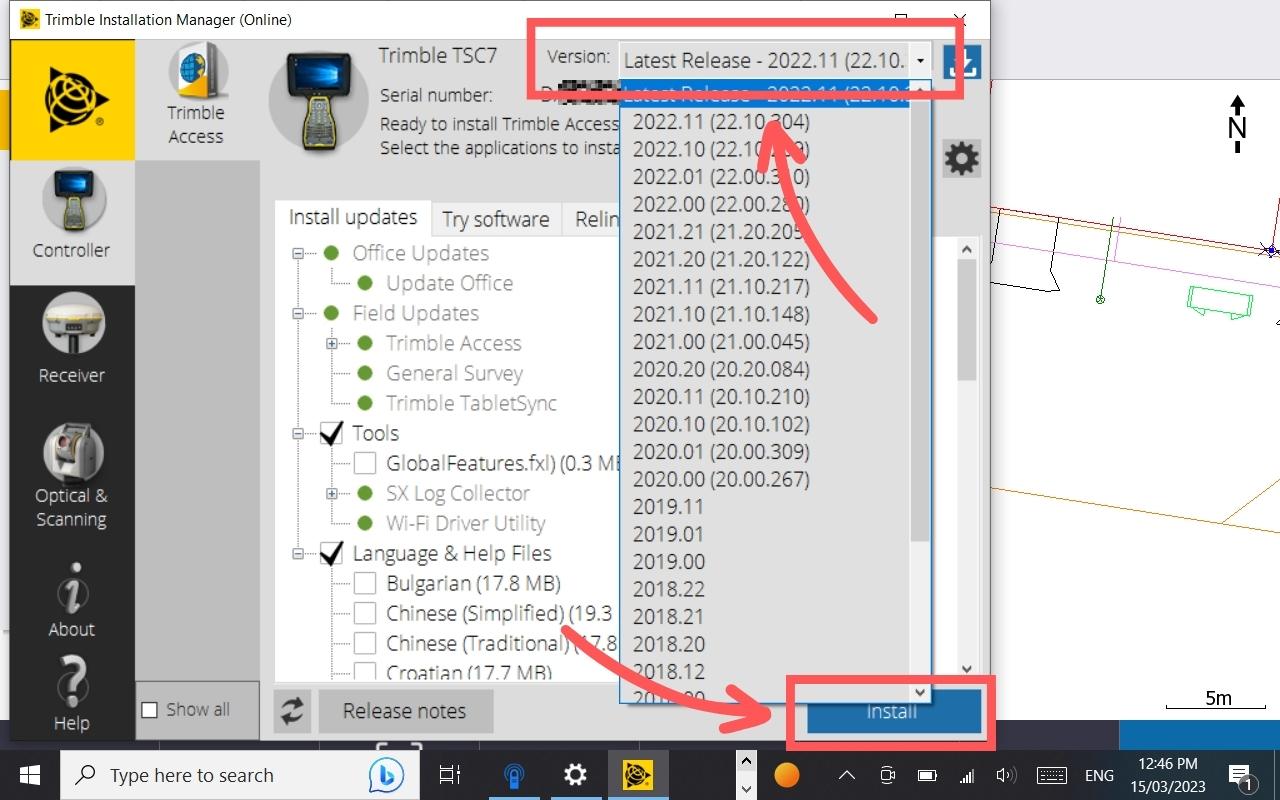Viewport: 1280px width, 800px height.
Task: Click the Type here to search box
Action: click(238, 775)
